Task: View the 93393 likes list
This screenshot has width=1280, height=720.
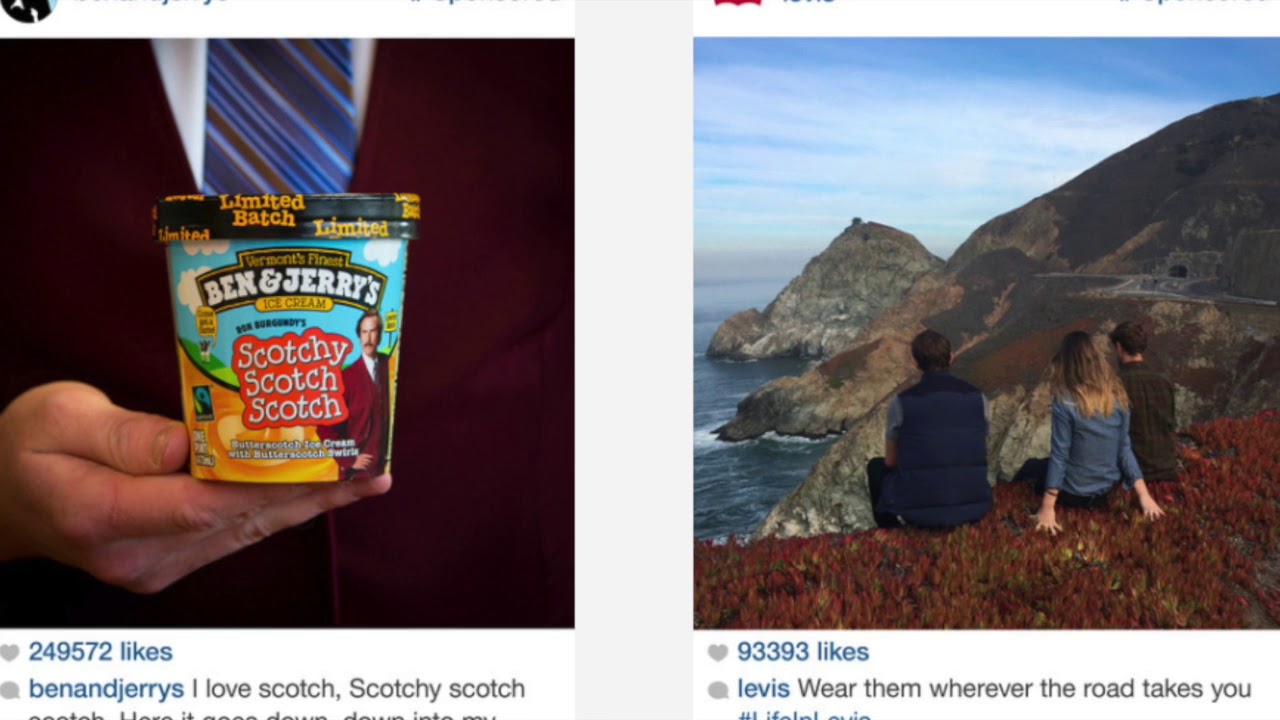Action: pyautogui.click(x=803, y=652)
